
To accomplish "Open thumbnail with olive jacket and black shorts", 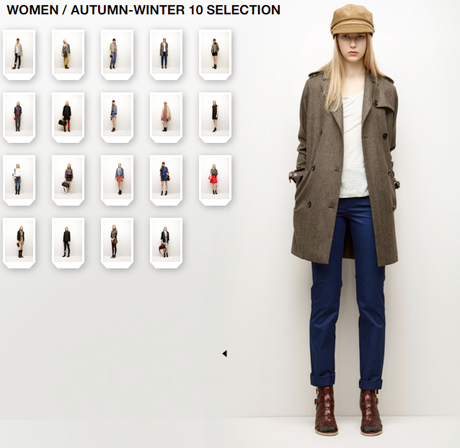I will (215, 55).
